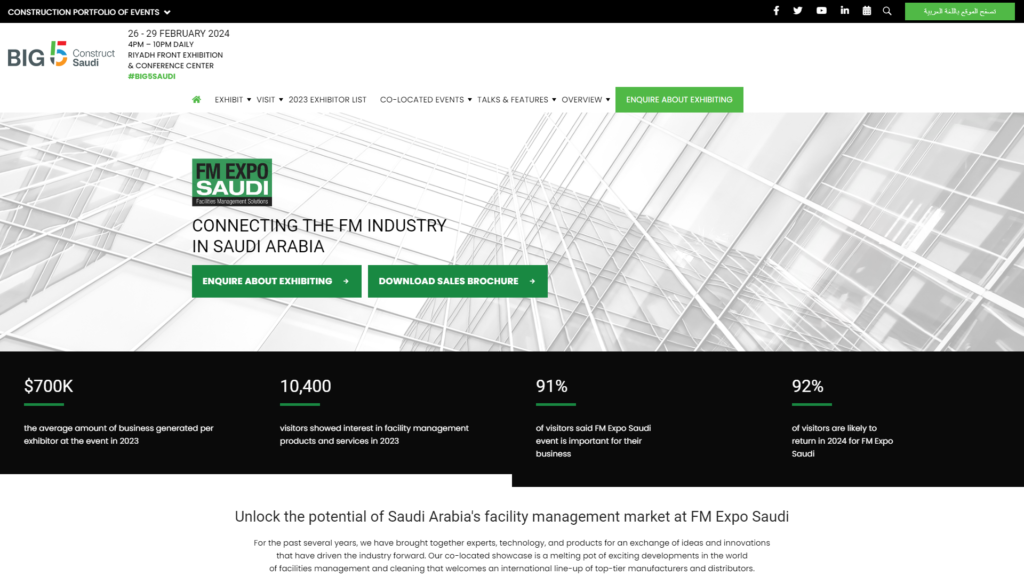Expand the Co-Located Events menu arrow
1024x576 pixels.
[x=470, y=100]
